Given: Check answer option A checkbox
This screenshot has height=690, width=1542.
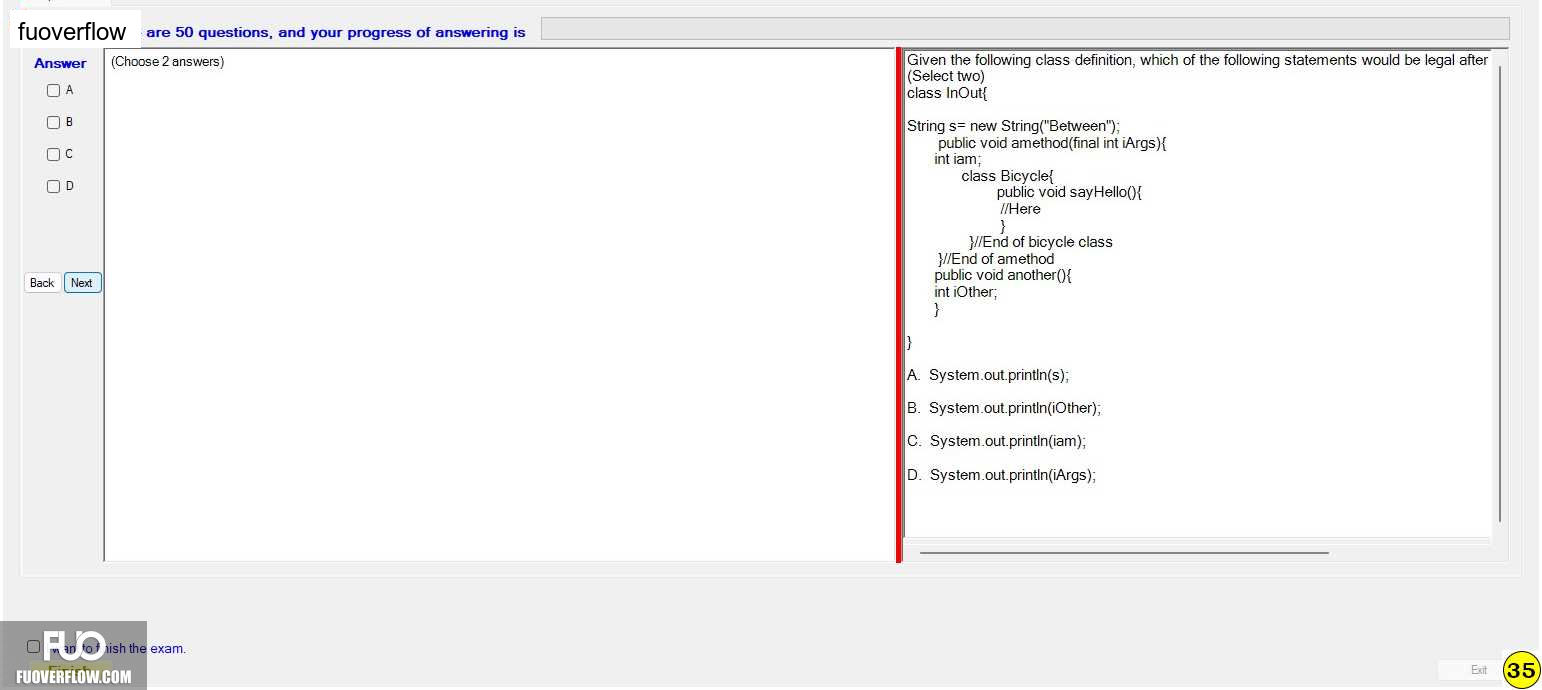Looking at the screenshot, I should tap(54, 90).
